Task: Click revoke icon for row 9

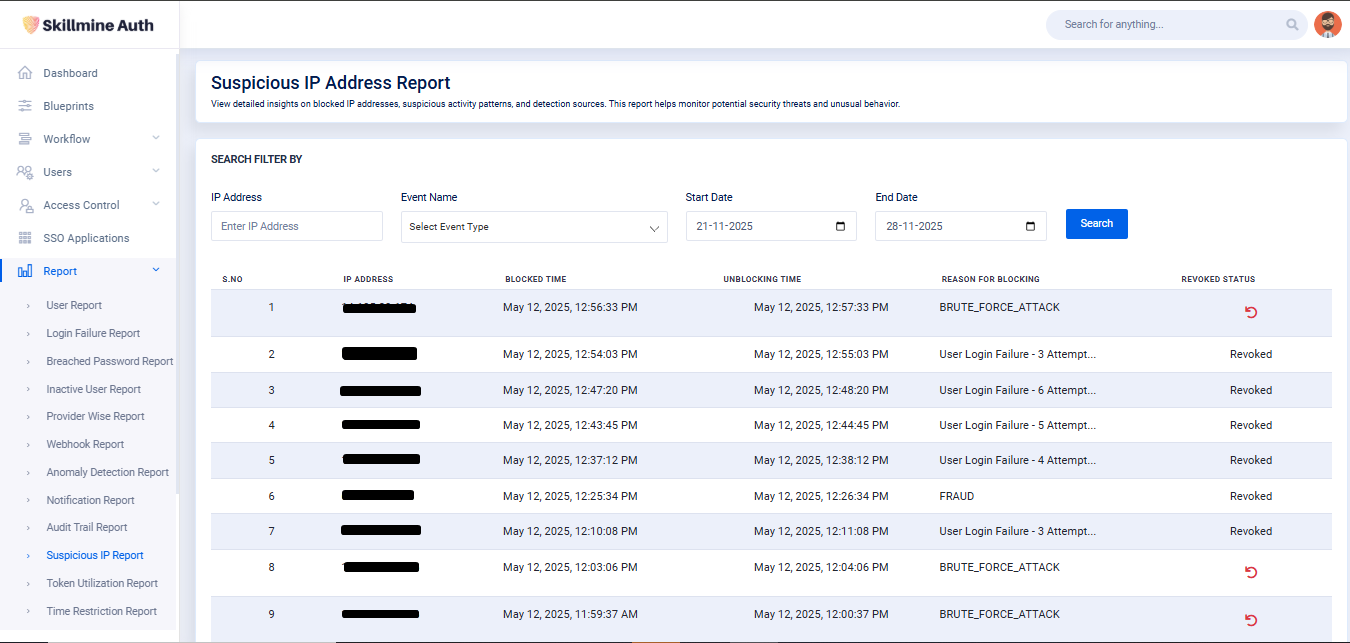Action: click(1250, 619)
